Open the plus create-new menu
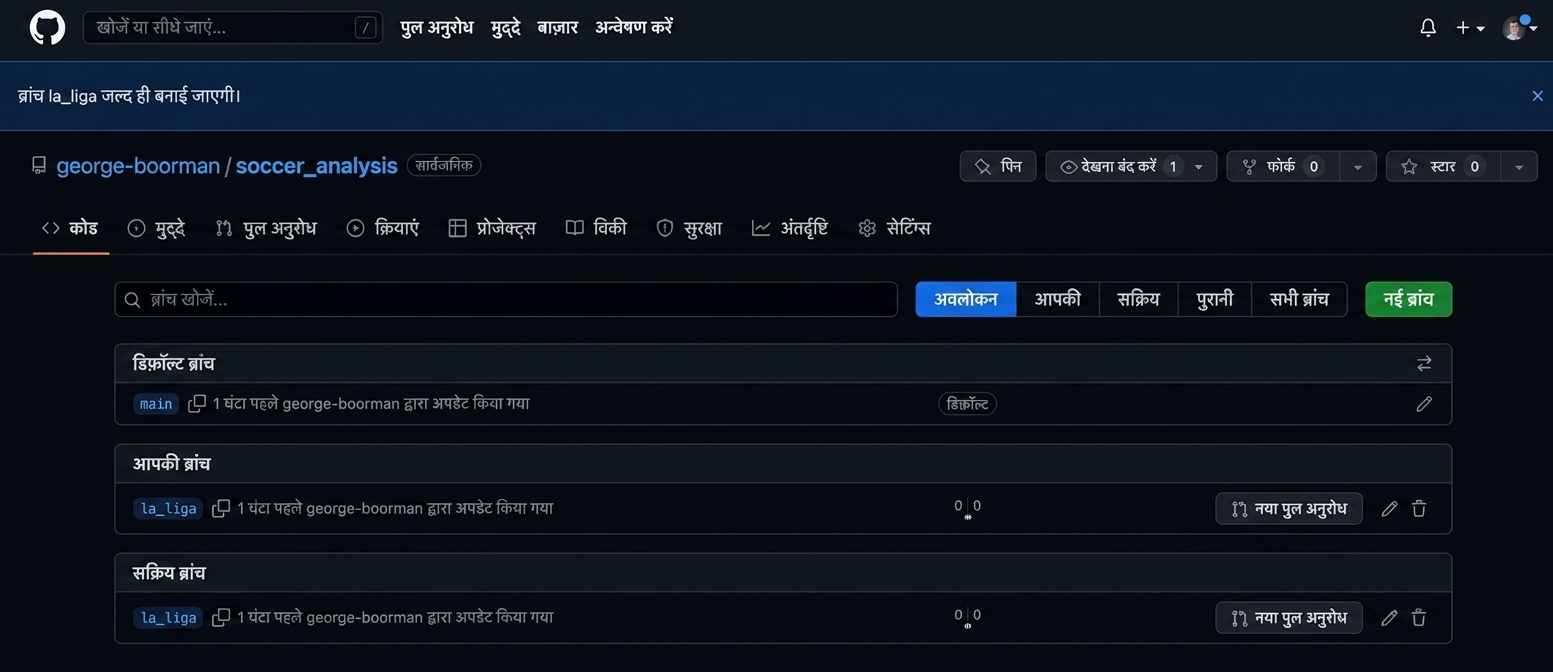Image resolution: width=1553 pixels, height=672 pixels. [1470, 28]
